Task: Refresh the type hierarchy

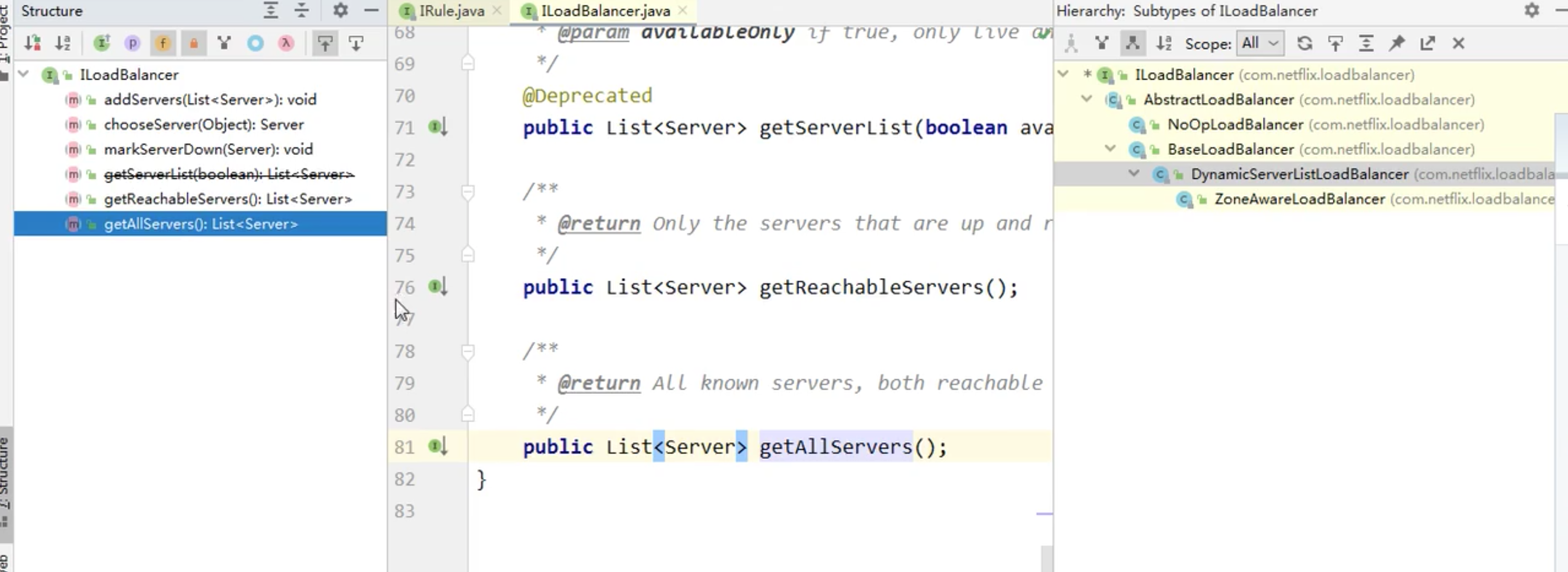Action: click(1305, 43)
